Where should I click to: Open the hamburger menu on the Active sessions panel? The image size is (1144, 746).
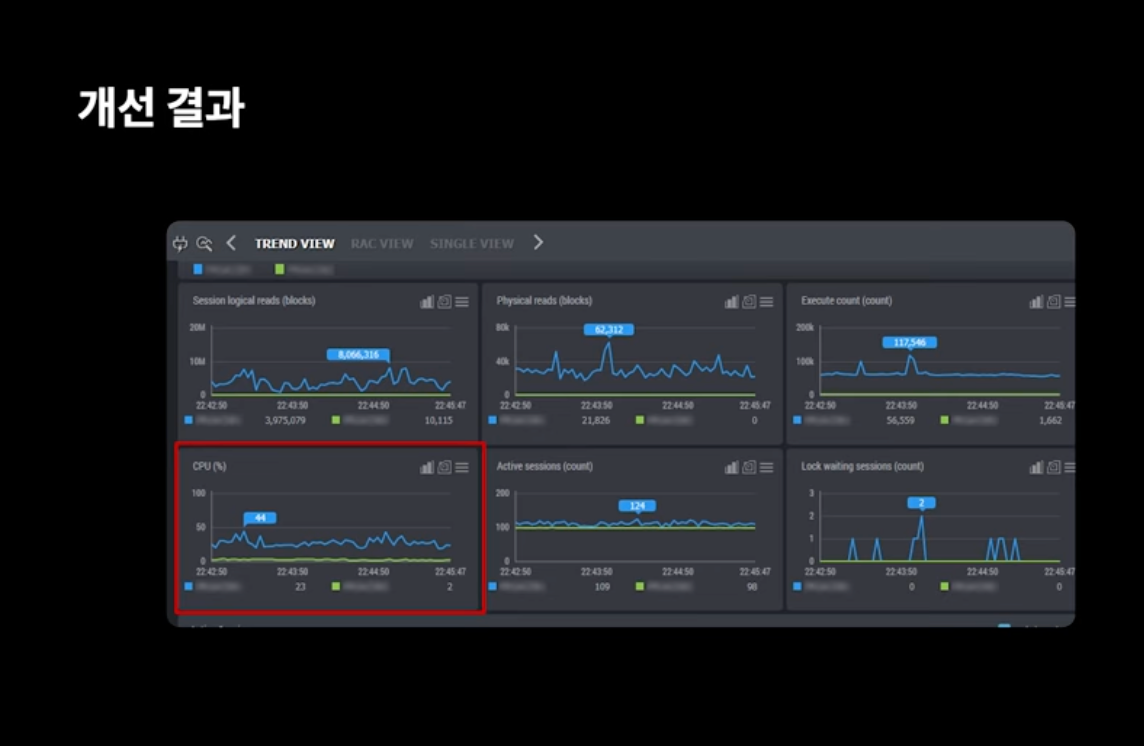(x=766, y=467)
